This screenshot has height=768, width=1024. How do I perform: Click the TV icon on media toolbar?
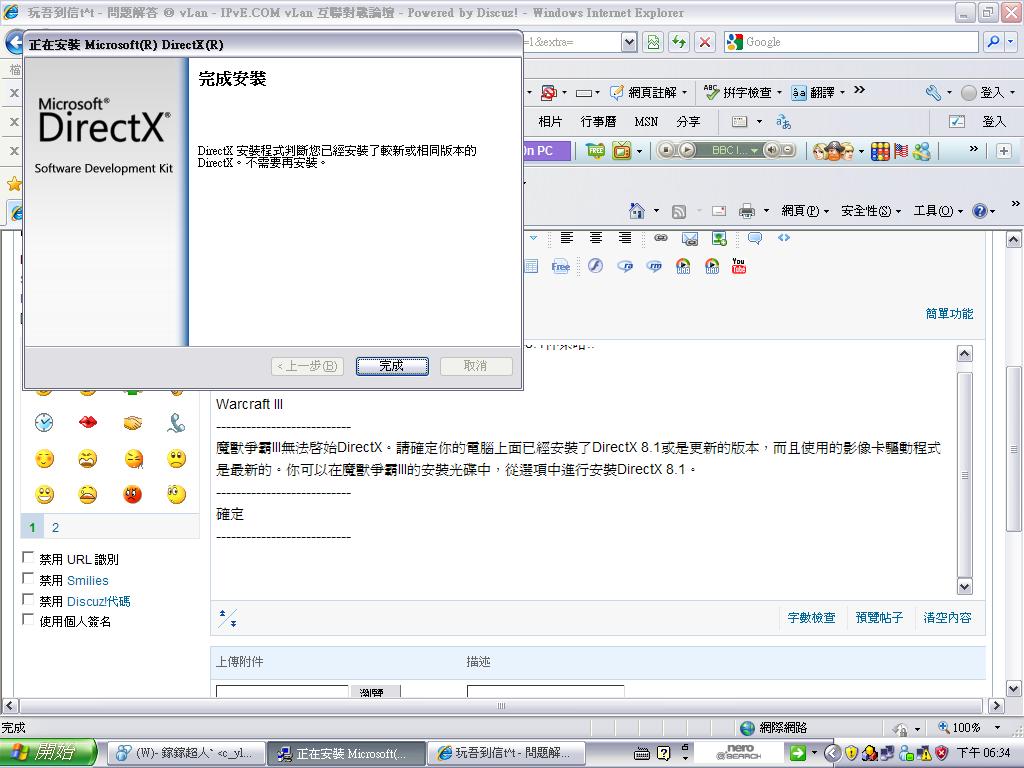621,152
